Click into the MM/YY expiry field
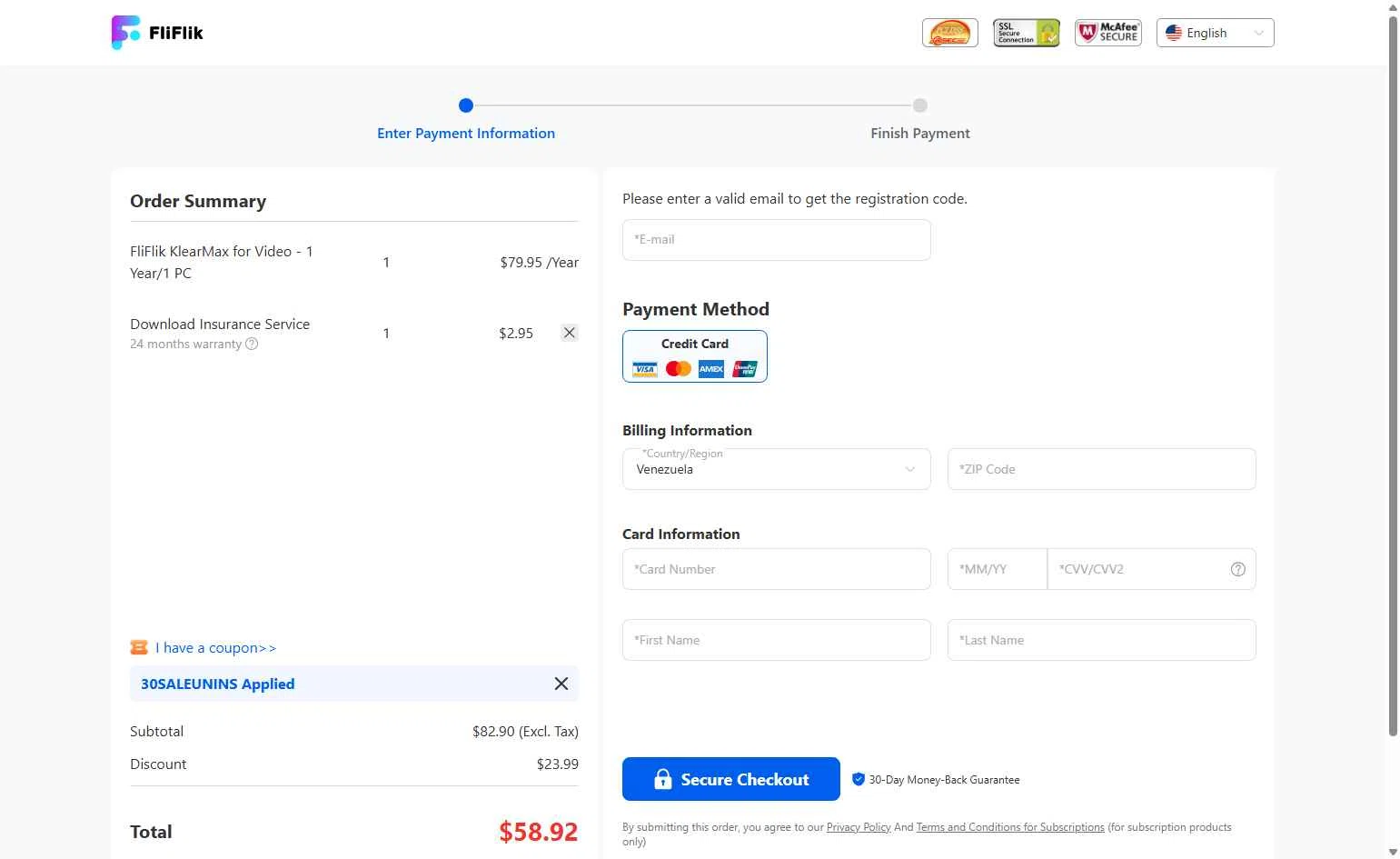Screen dimensions: 1400x859 coord(998,569)
